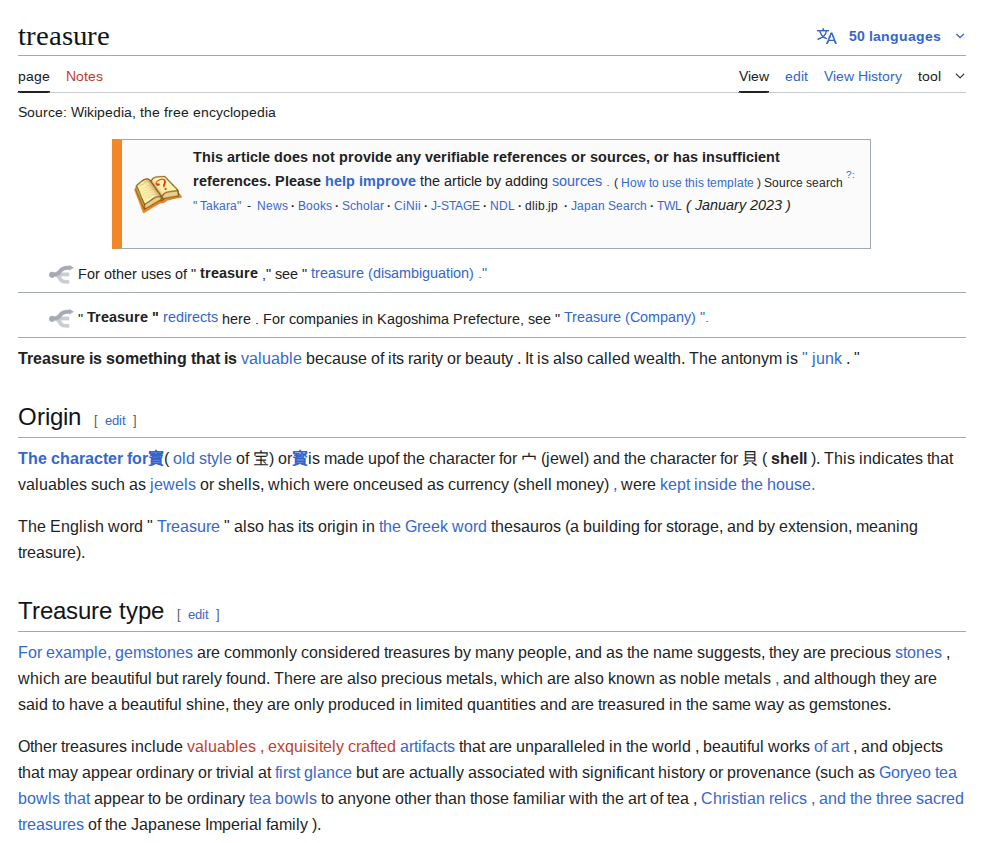Open the Notes tab
This screenshot has height=843, width=986.
(84, 77)
